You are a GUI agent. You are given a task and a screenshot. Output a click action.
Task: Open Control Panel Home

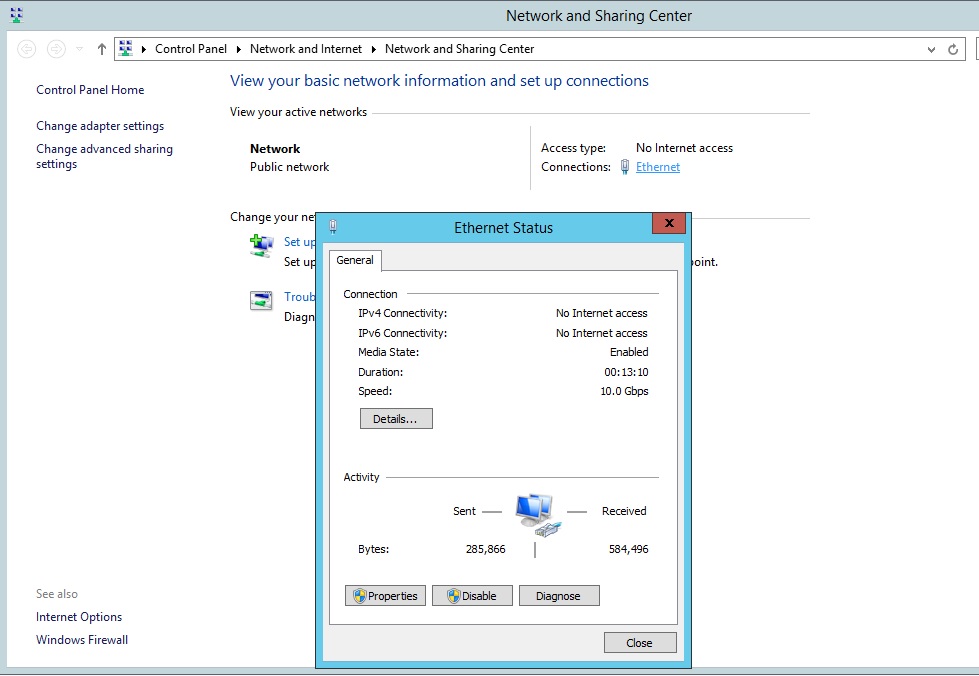tap(90, 90)
